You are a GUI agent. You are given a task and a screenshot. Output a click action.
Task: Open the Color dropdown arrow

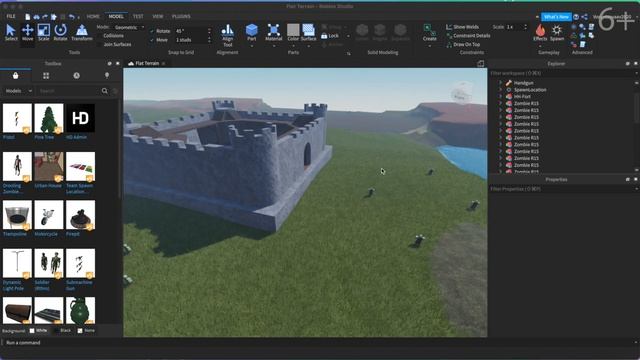click(x=293, y=46)
